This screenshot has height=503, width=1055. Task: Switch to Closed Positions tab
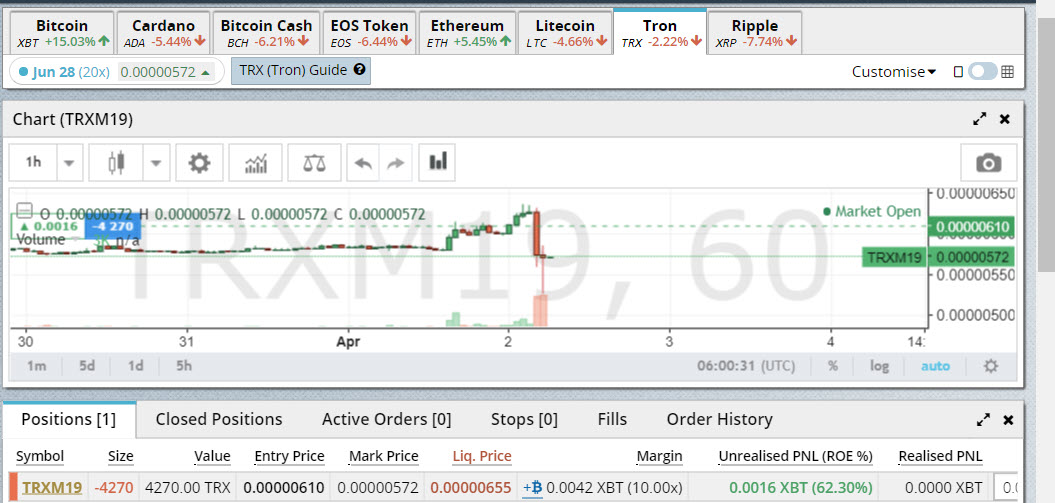[219, 420]
